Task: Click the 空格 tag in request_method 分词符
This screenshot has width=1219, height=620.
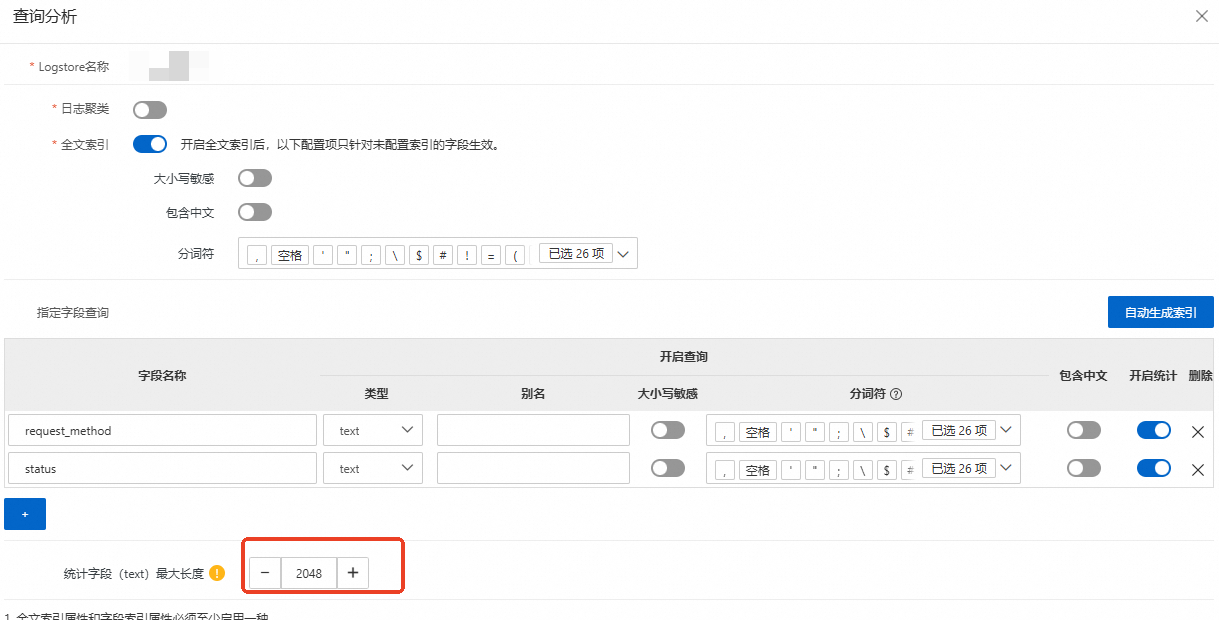Action: pyautogui.click(x=758, y=432)
